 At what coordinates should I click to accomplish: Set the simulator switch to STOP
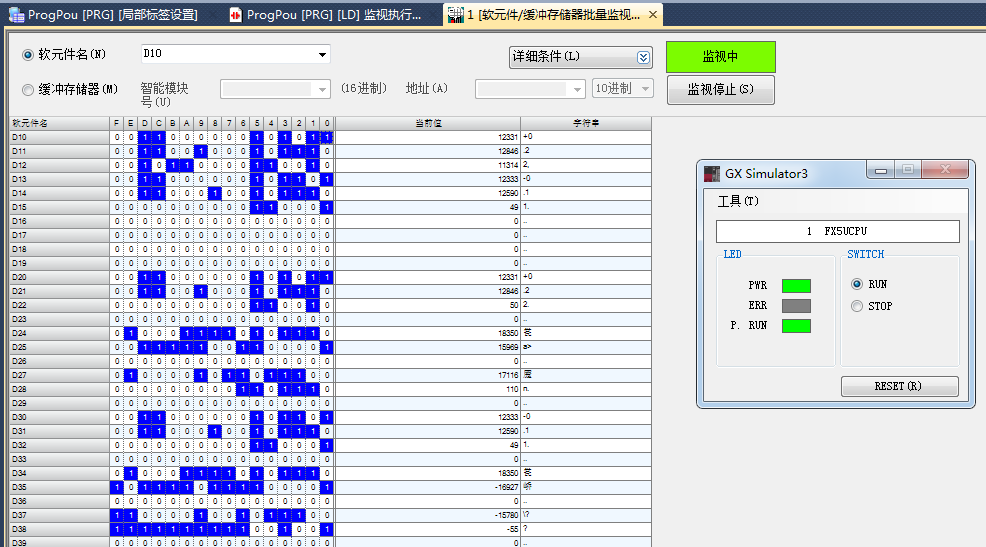[x=857, y=306]
